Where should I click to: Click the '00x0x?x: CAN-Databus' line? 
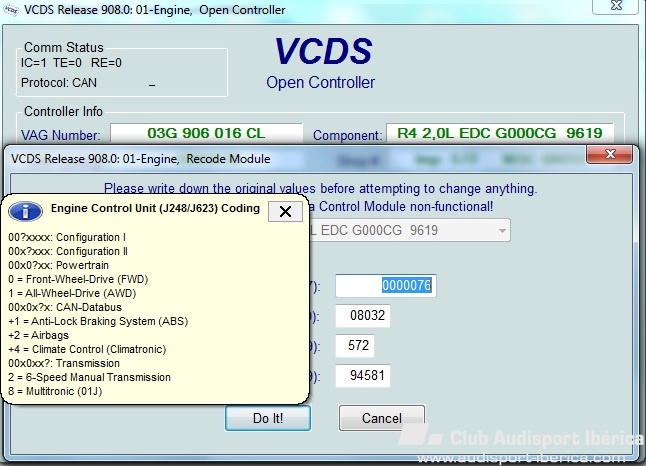[65, 307]
